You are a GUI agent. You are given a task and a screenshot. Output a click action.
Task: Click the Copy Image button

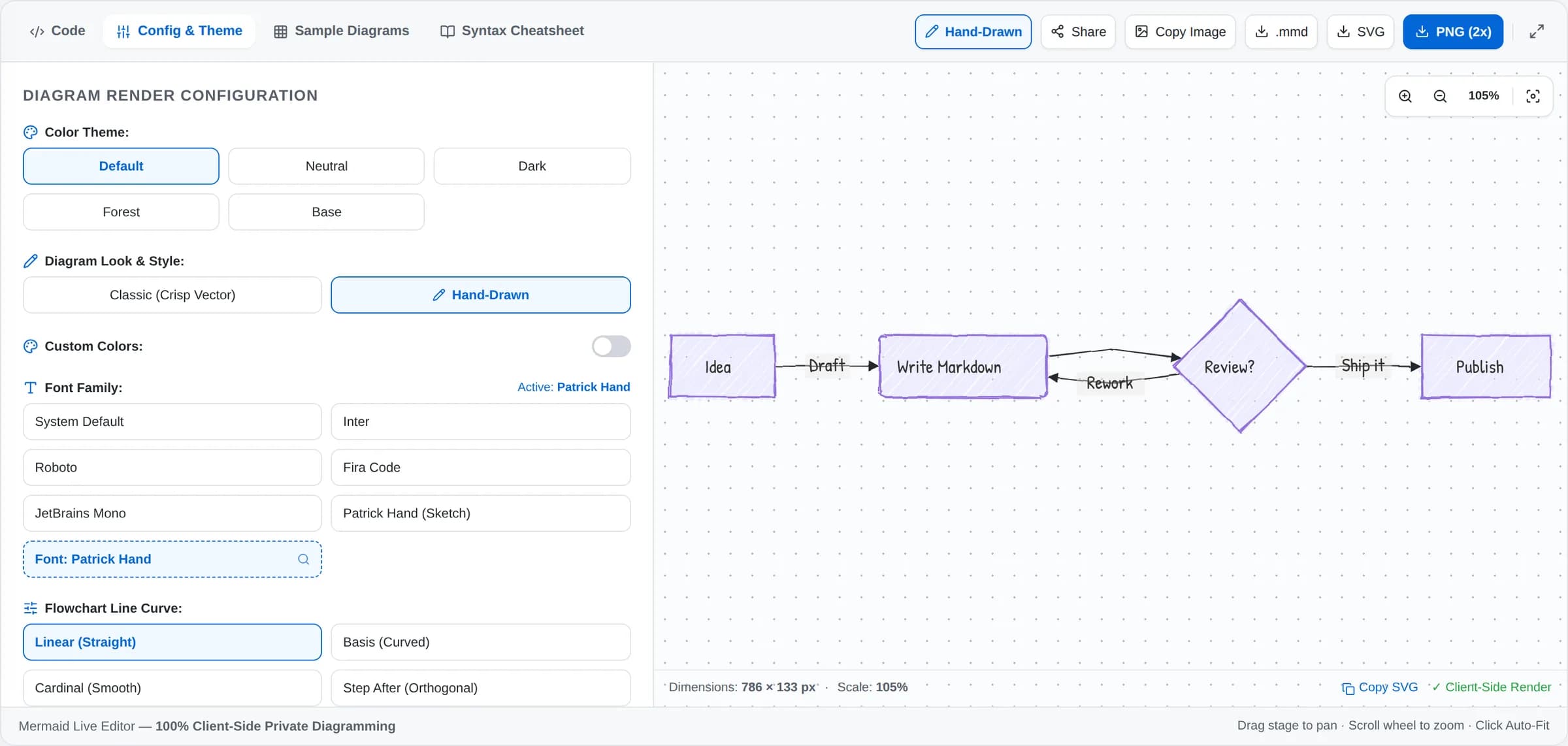coord(1181,31)
